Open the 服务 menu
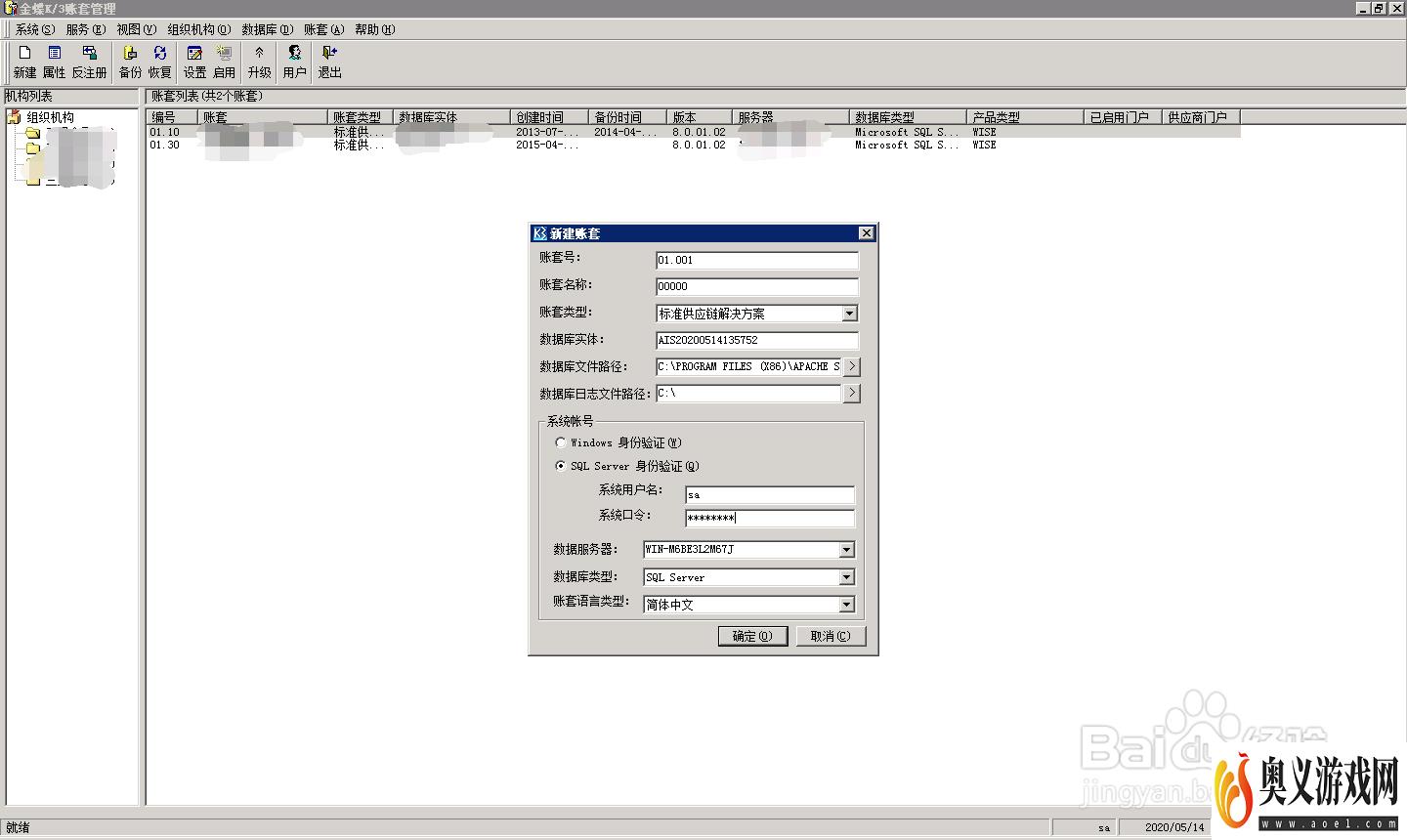This screenshot has height=840, width=1407. click(x=85, y=29)
